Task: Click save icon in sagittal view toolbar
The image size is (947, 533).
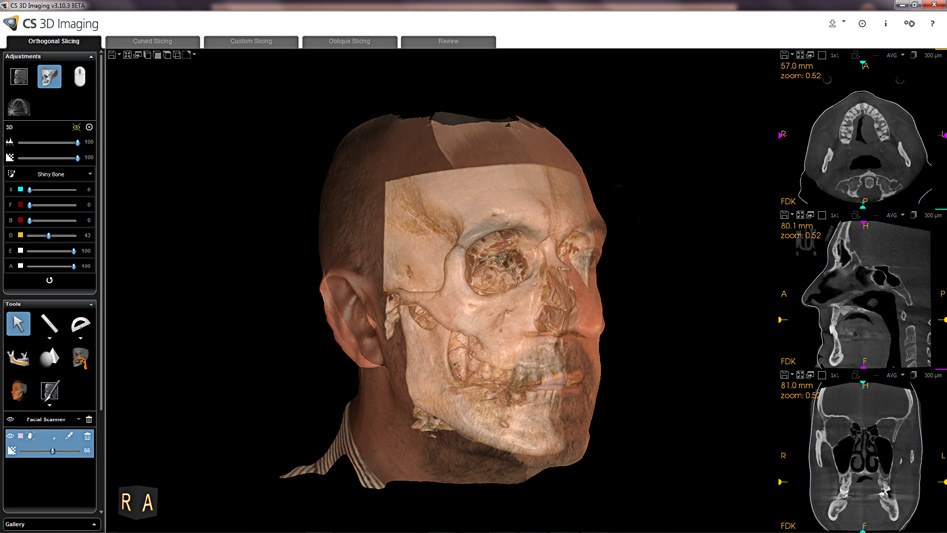Action: click(x=785, y=215)
